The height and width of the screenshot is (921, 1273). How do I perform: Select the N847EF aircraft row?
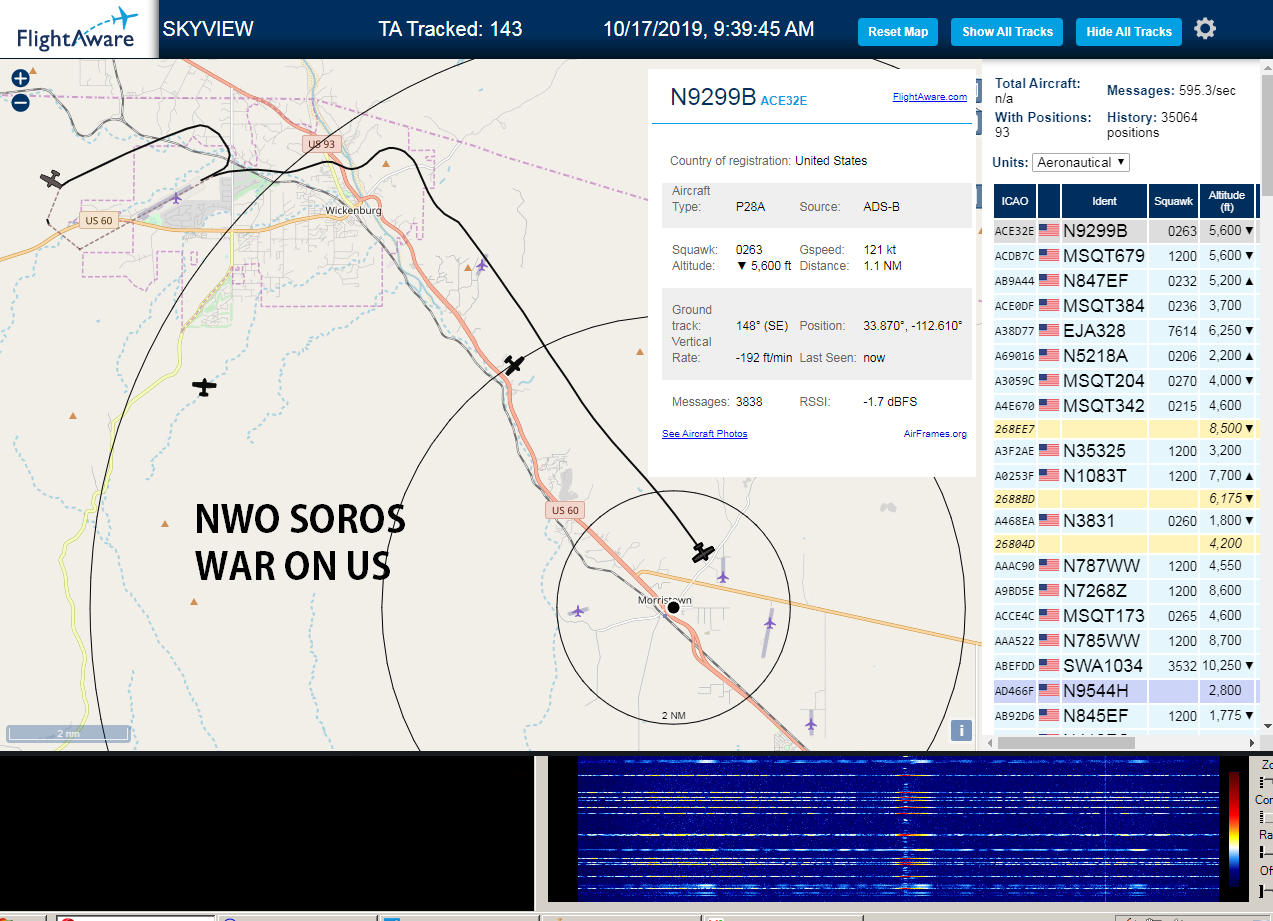pyautogui.click(x=1125, y=280)
